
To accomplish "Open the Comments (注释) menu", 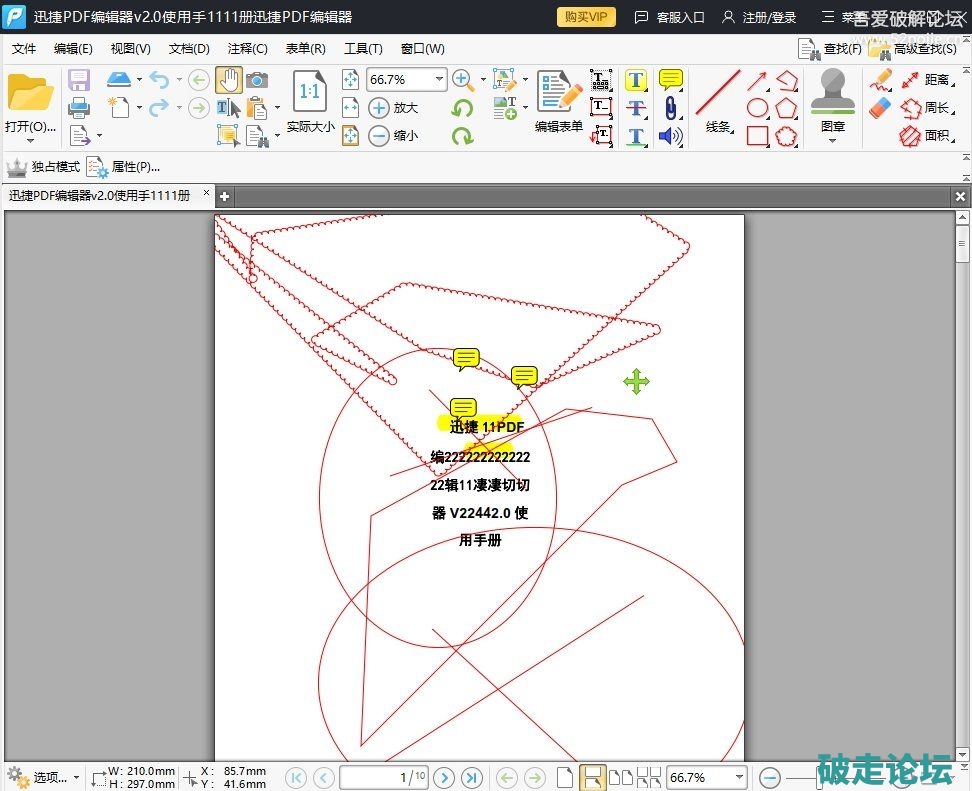I will (247, 48).
